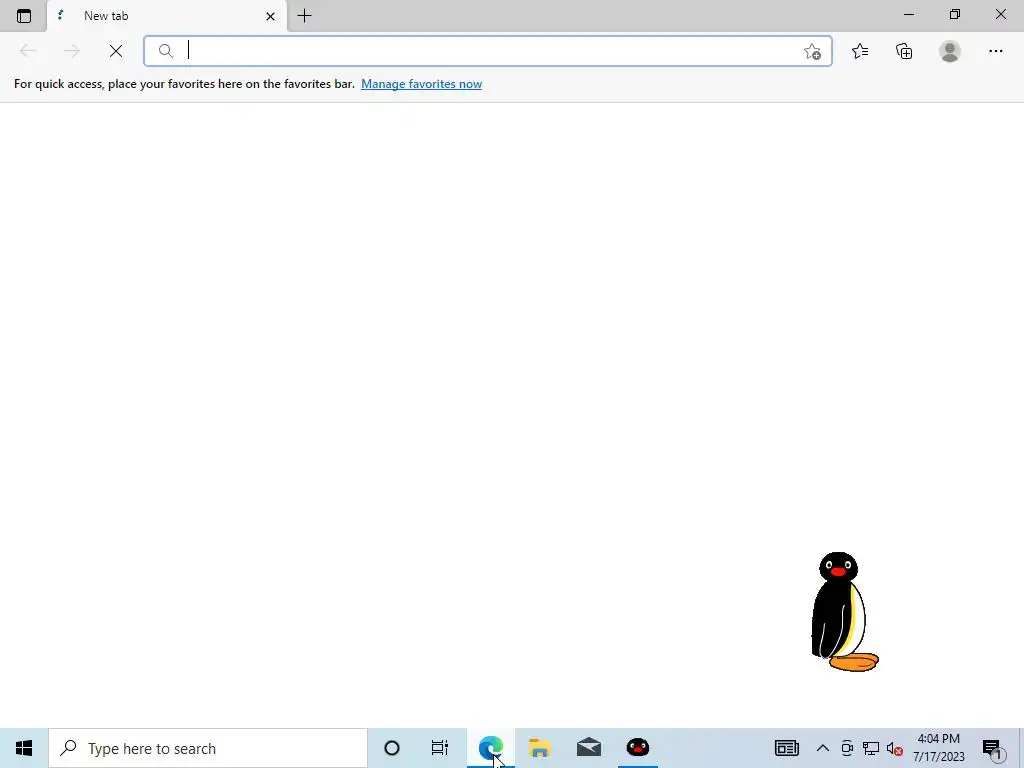Screen dimensions: 1024x768
Task: Select the New tab browser tab
Action: tap(167, 16)
